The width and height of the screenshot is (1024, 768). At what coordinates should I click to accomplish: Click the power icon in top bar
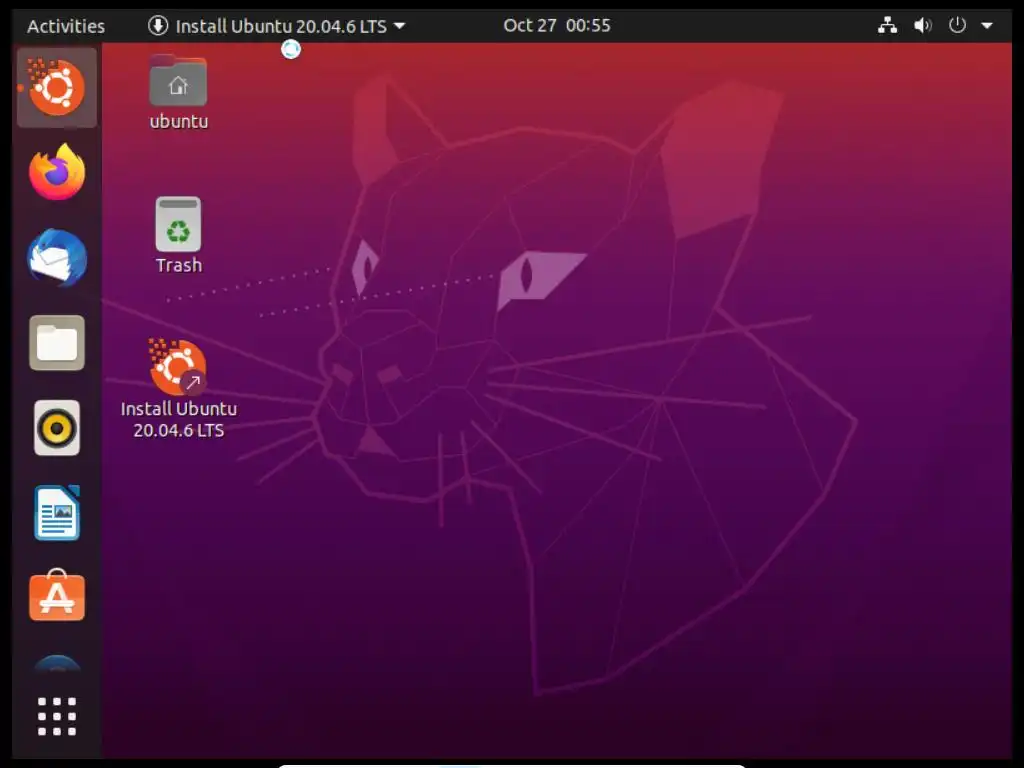pos(957,25)
